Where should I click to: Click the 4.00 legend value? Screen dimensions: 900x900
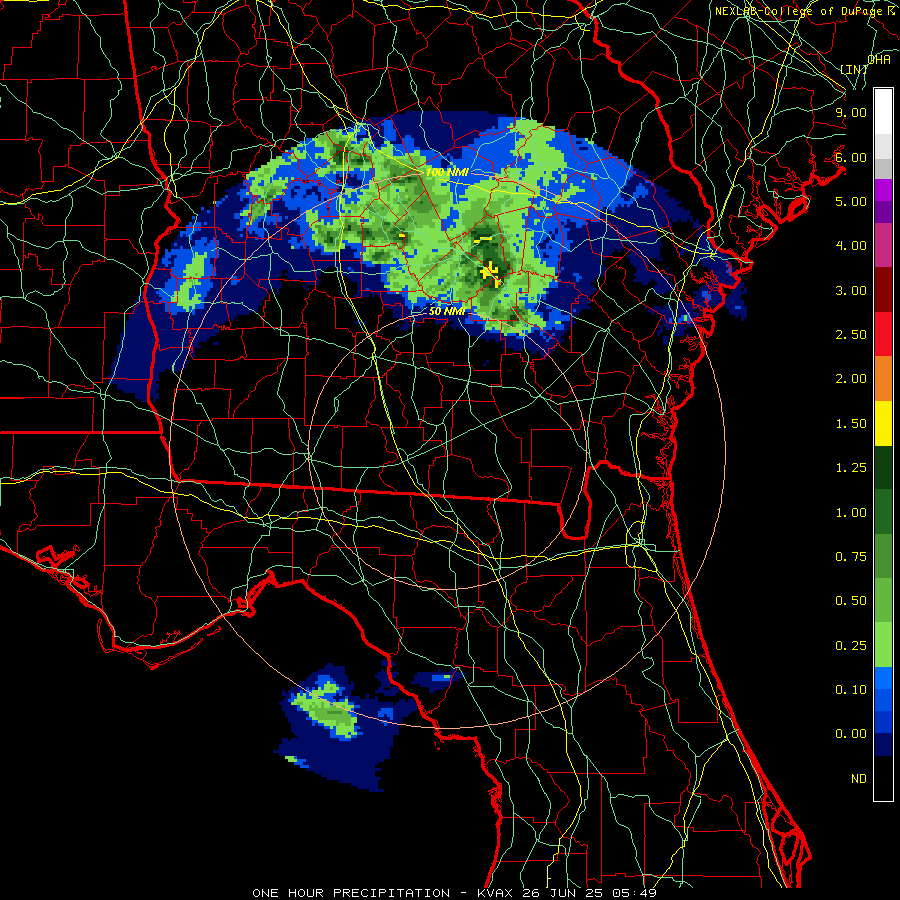click(851, 246)
